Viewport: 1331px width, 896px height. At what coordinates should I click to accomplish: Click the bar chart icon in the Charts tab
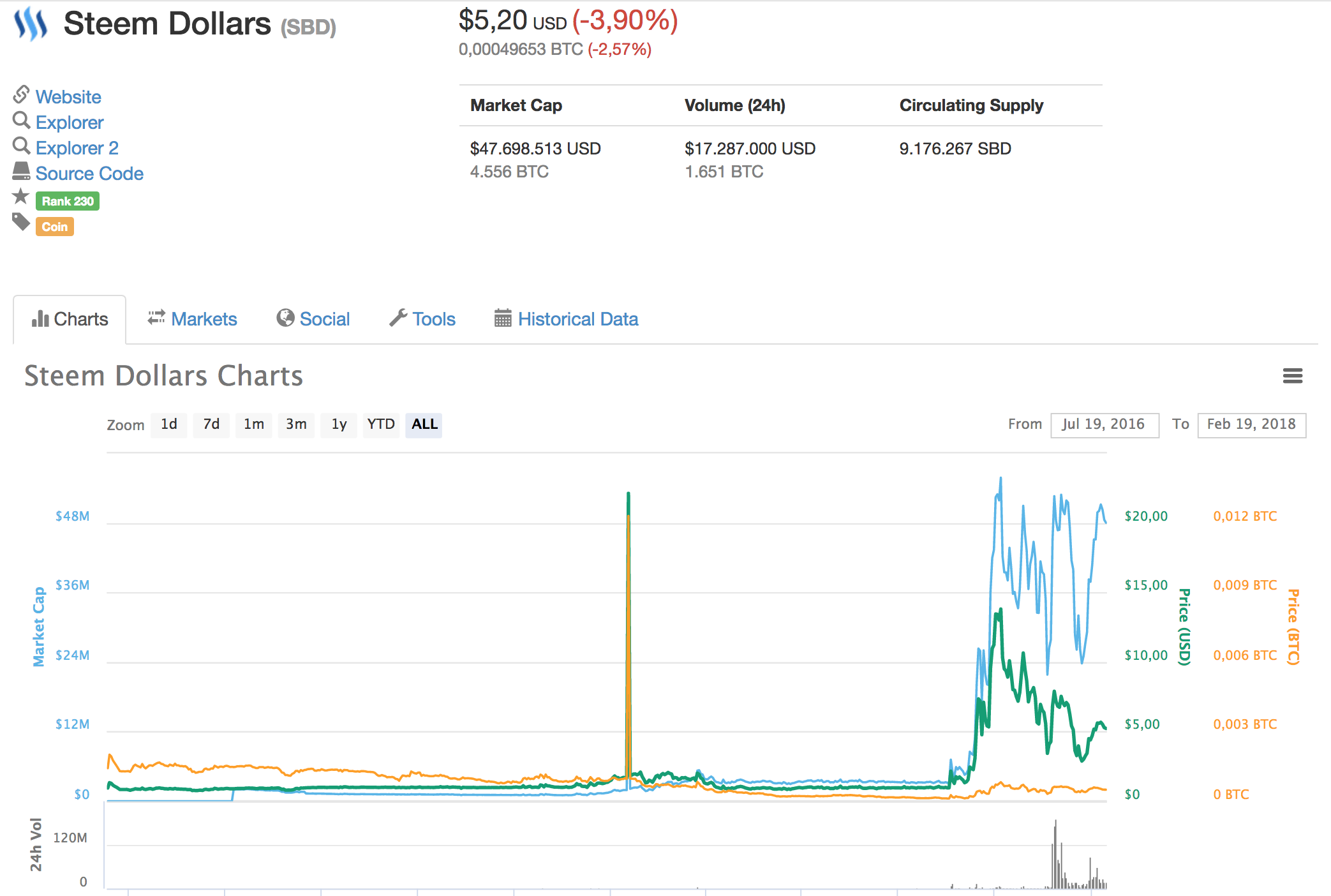point(40,318)
